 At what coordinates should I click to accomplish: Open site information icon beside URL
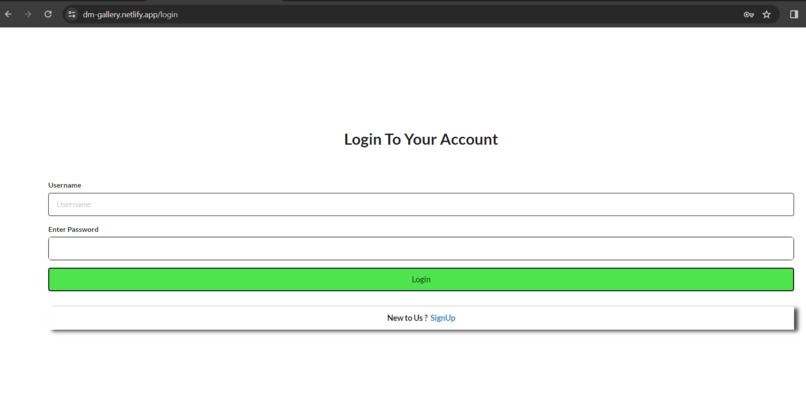(71, 14)
